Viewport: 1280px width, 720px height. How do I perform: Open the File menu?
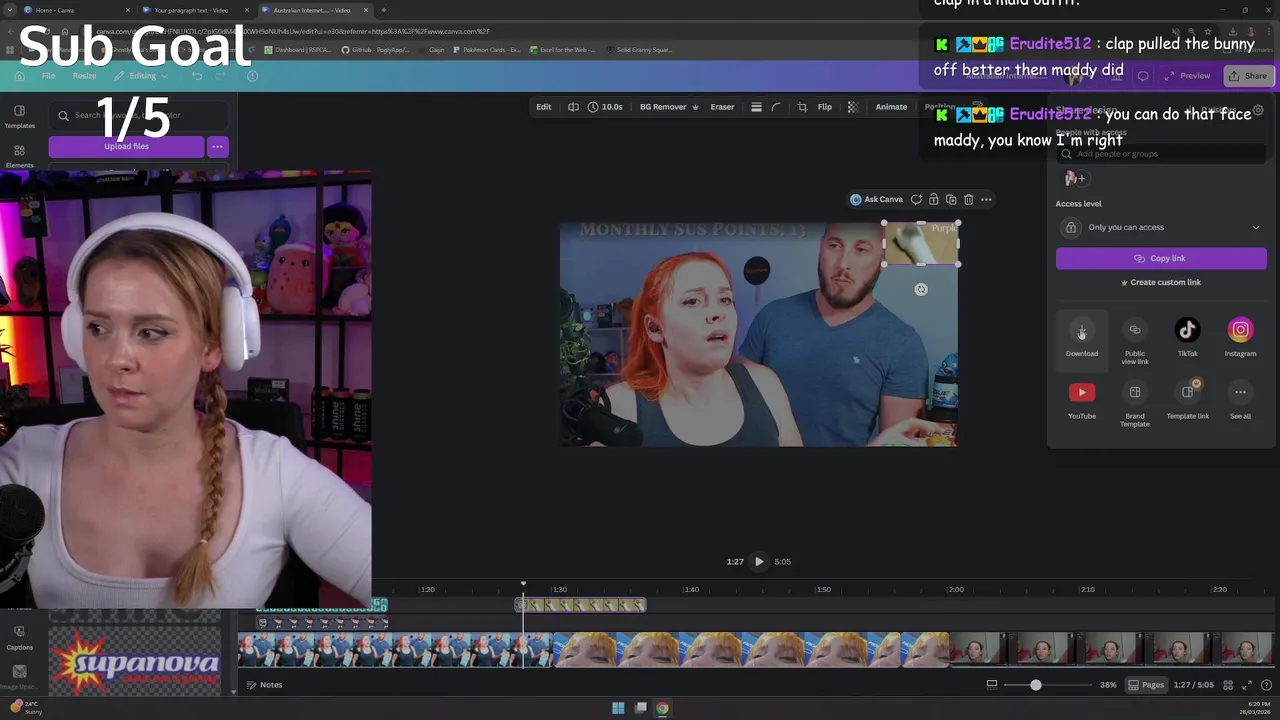click(x=48, y=76)
